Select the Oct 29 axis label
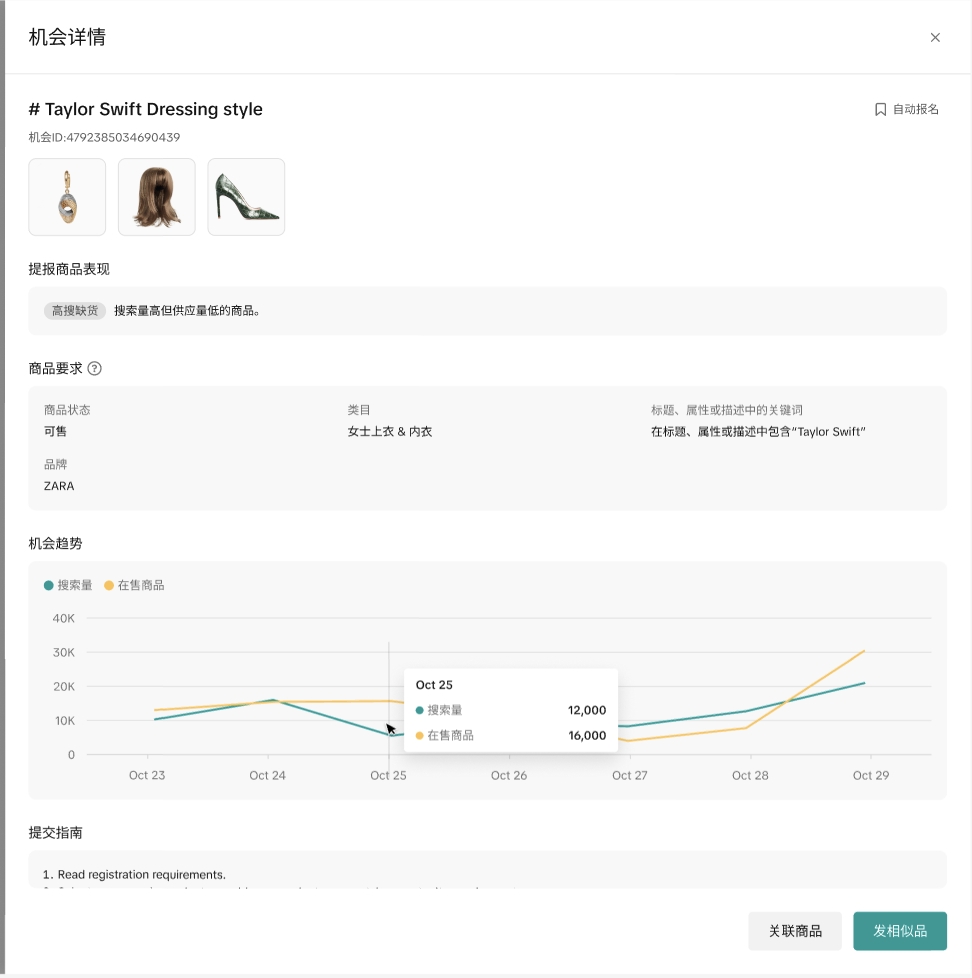Viewport: 972px width, 978px height. [x=870, y=775]
